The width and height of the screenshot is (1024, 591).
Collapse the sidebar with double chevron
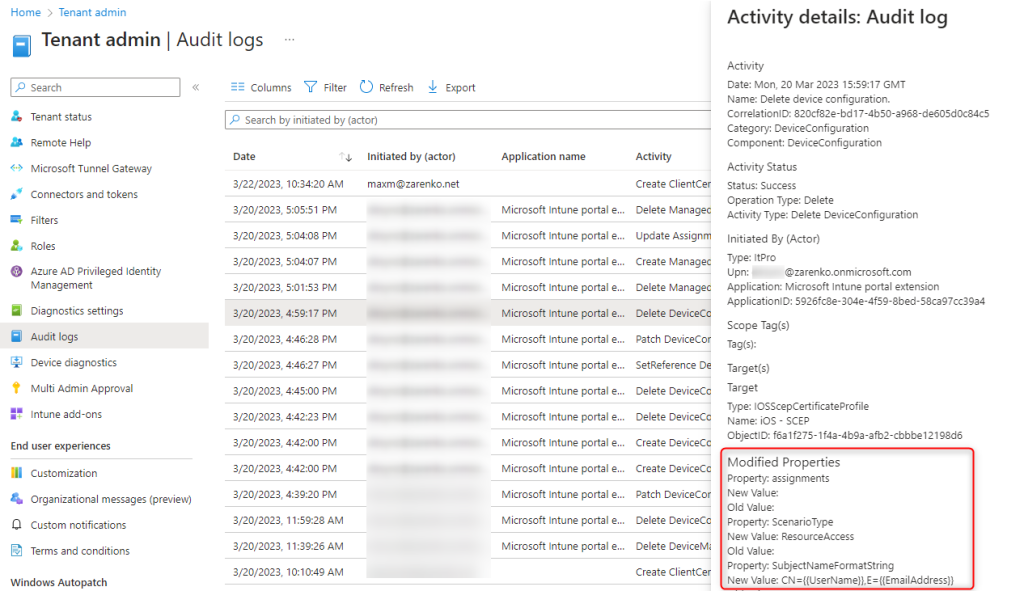[195, 87]
